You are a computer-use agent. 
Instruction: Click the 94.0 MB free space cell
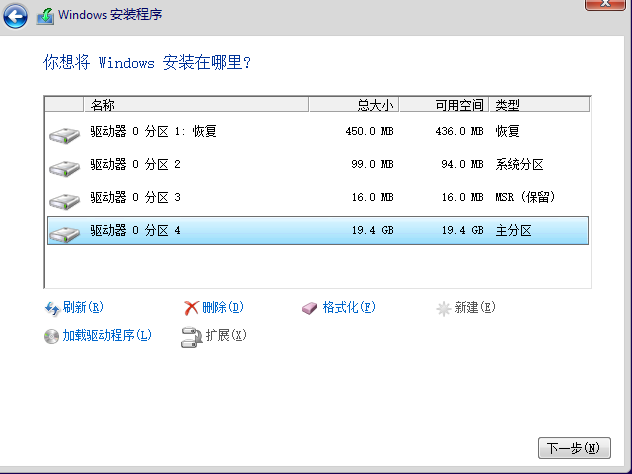462,165
